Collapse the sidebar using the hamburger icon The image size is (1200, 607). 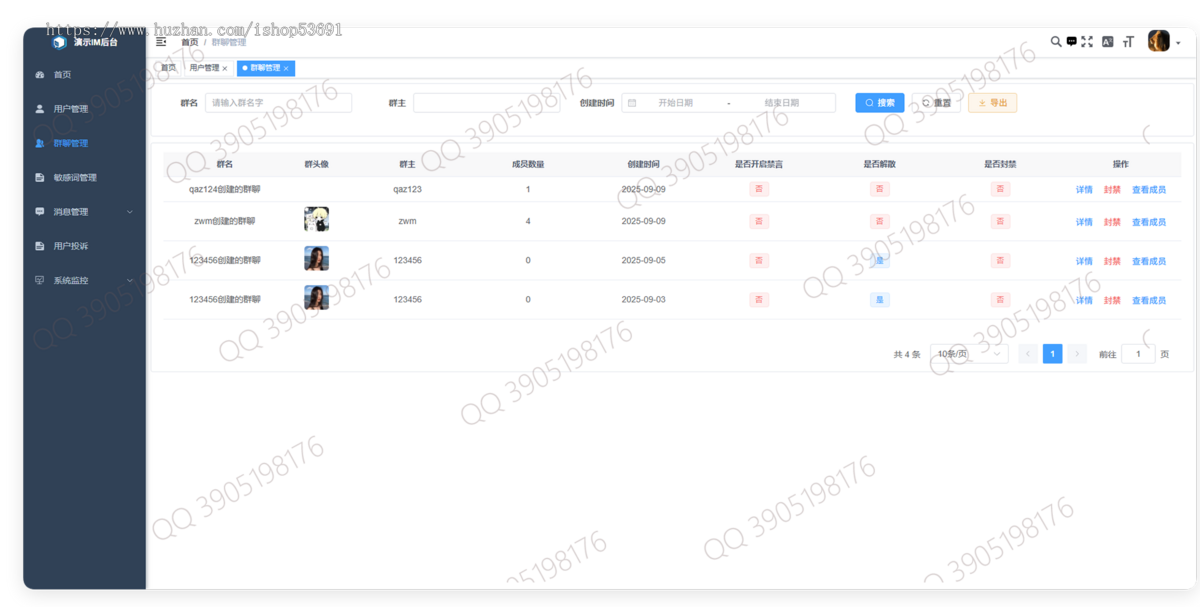(x=161, y=42)
